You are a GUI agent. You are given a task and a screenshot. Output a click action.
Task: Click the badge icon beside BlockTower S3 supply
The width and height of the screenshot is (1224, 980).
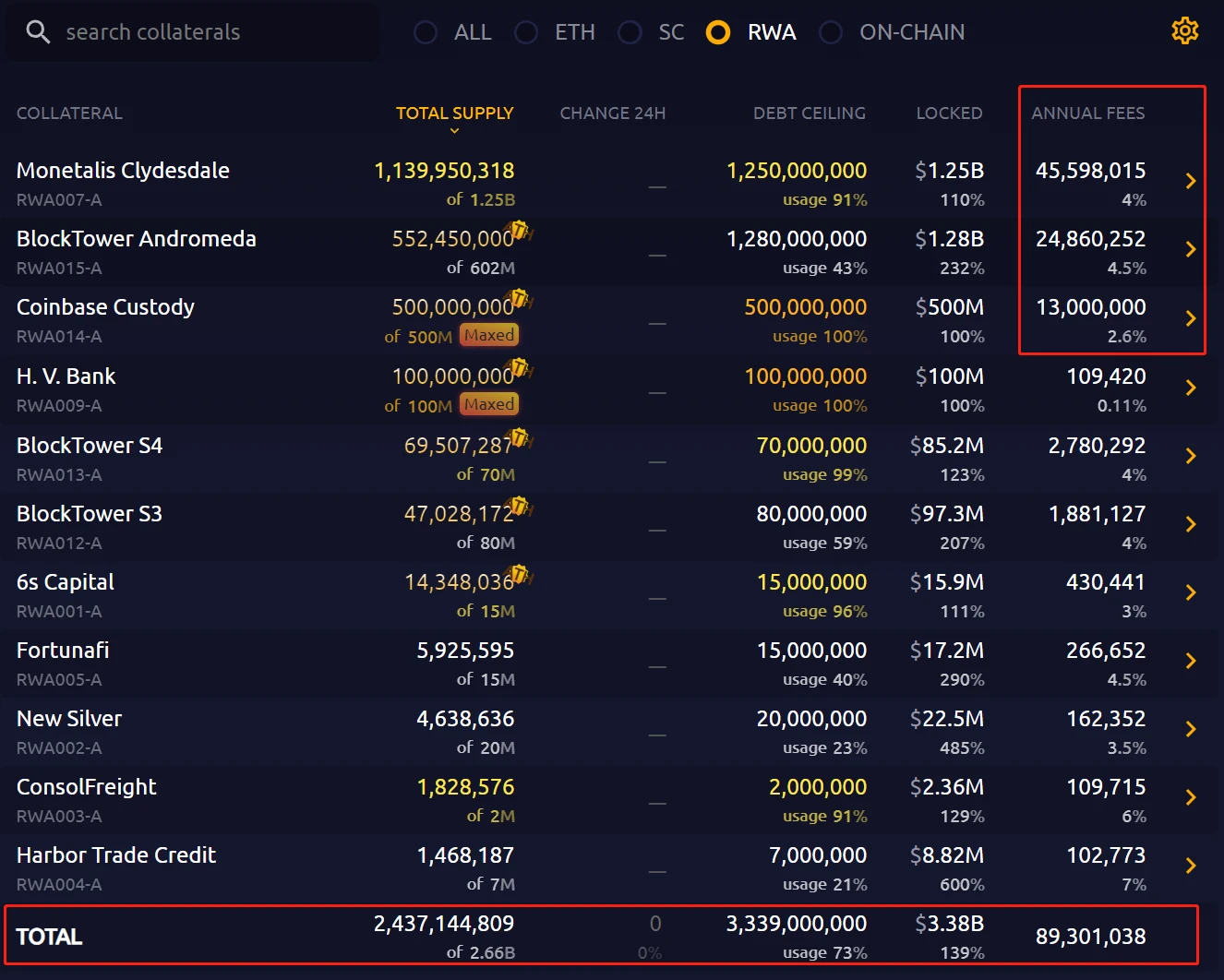[520, 506]
